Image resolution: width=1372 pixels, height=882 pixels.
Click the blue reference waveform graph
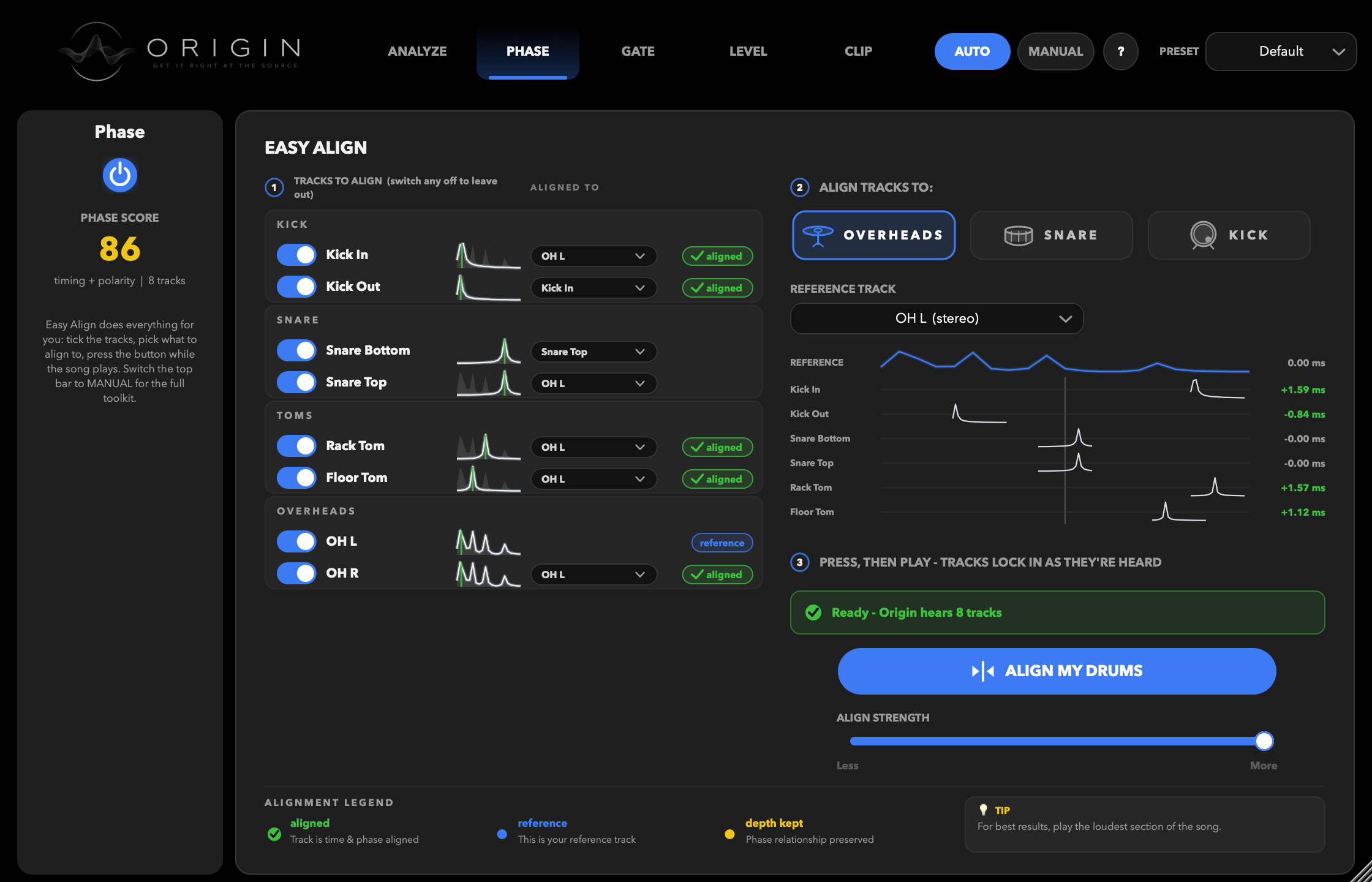1065,361
